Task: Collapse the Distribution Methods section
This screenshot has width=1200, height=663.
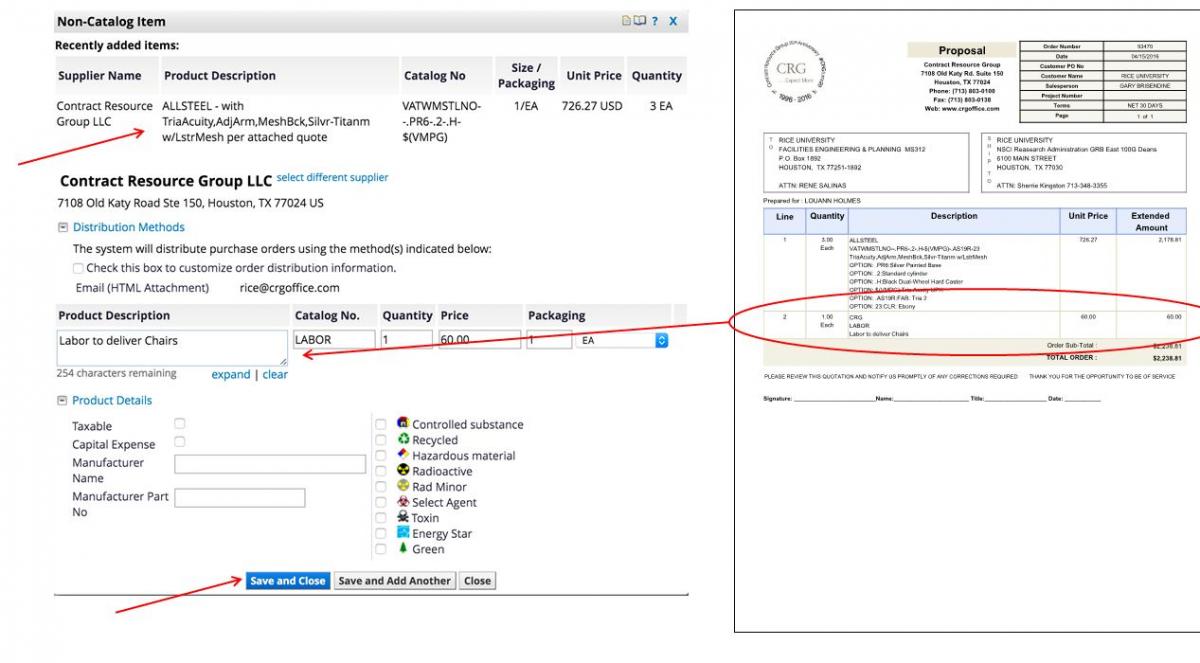Action: 63,228
